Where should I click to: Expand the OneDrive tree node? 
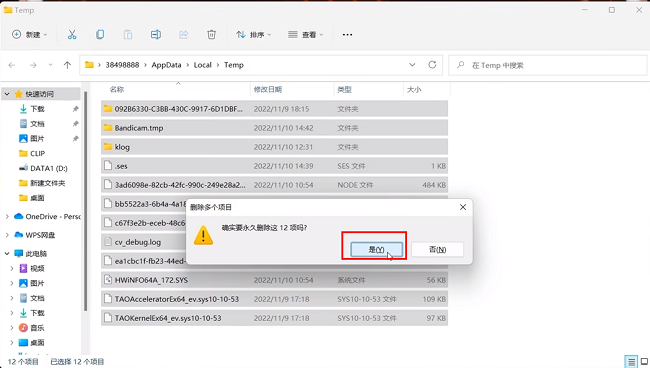7,216
